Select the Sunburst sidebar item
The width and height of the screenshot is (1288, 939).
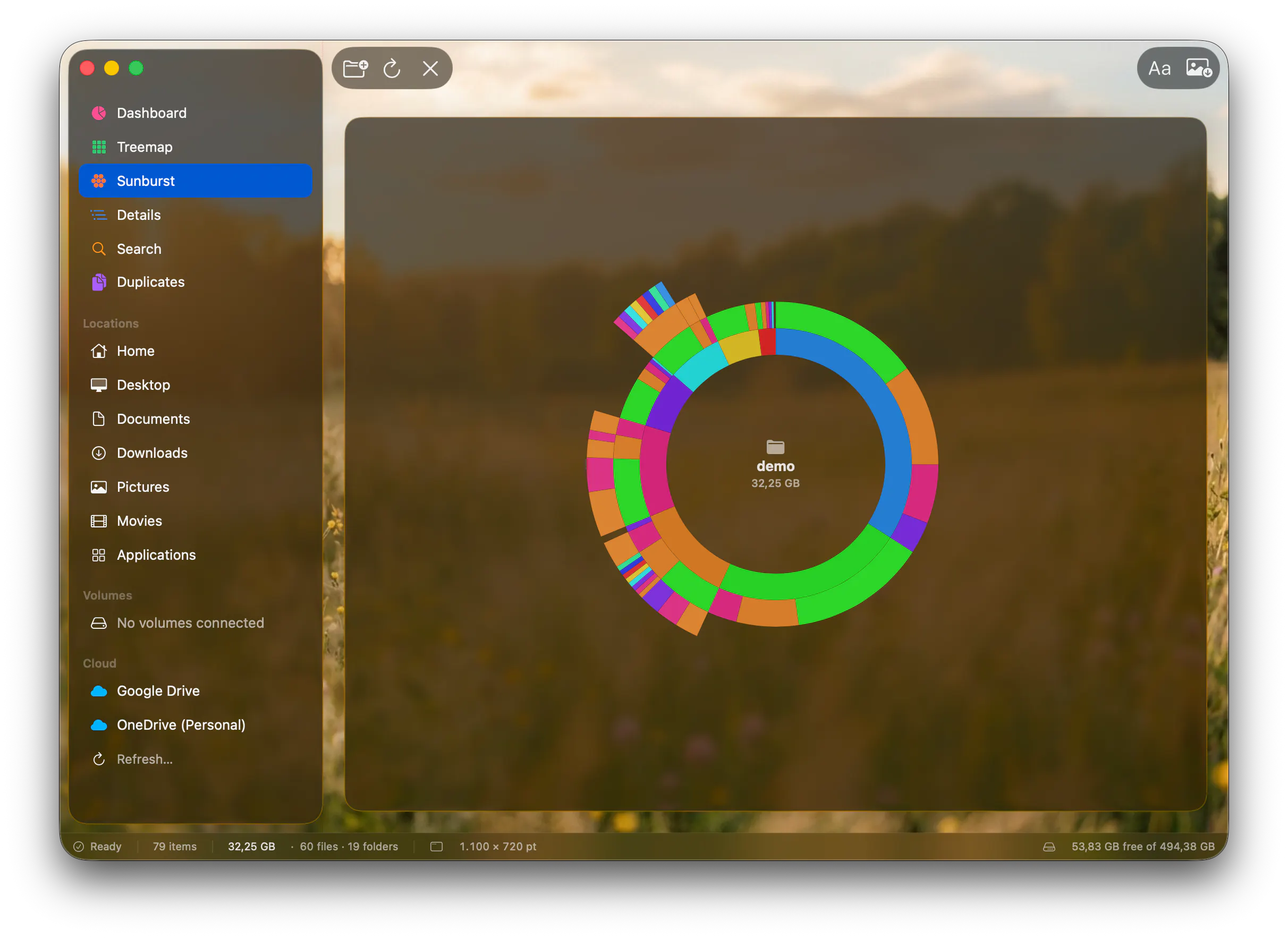click(x=195, y=181)
